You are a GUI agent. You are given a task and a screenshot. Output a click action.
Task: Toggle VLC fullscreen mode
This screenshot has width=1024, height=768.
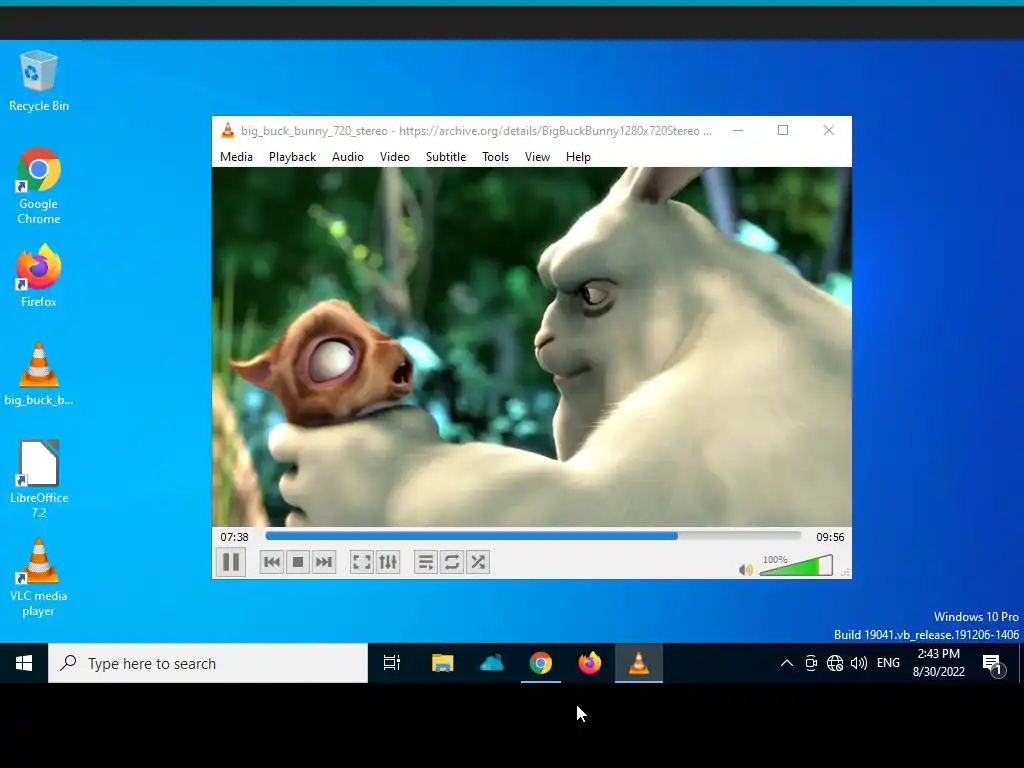(361, 562)
